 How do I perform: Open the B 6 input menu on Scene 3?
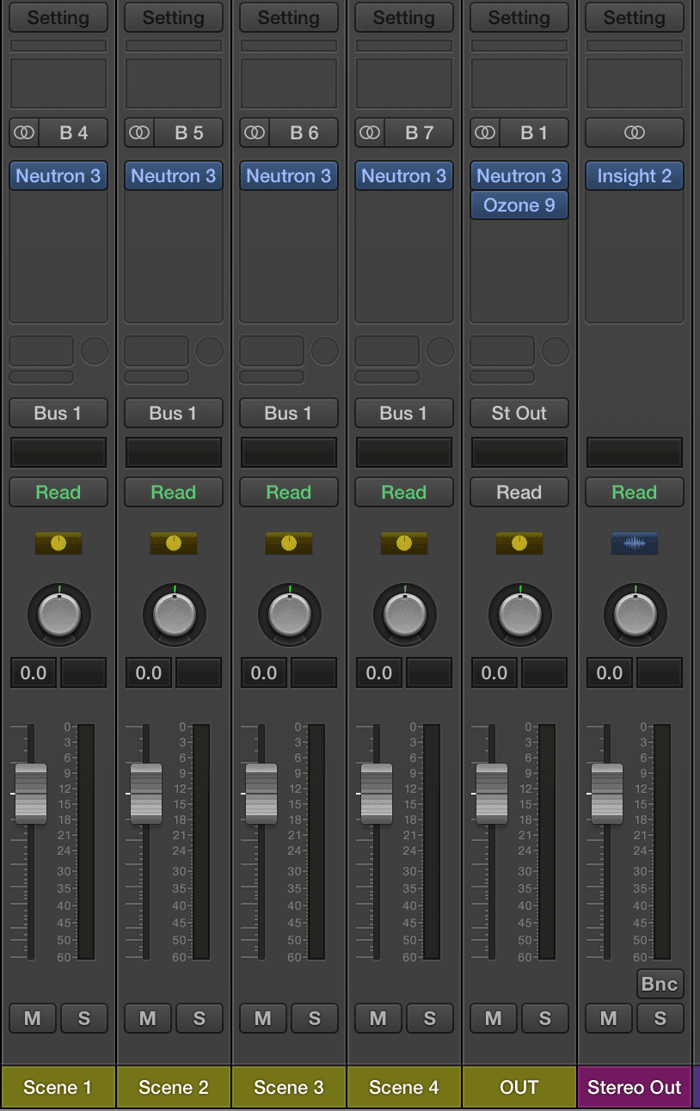pos(304,132)
